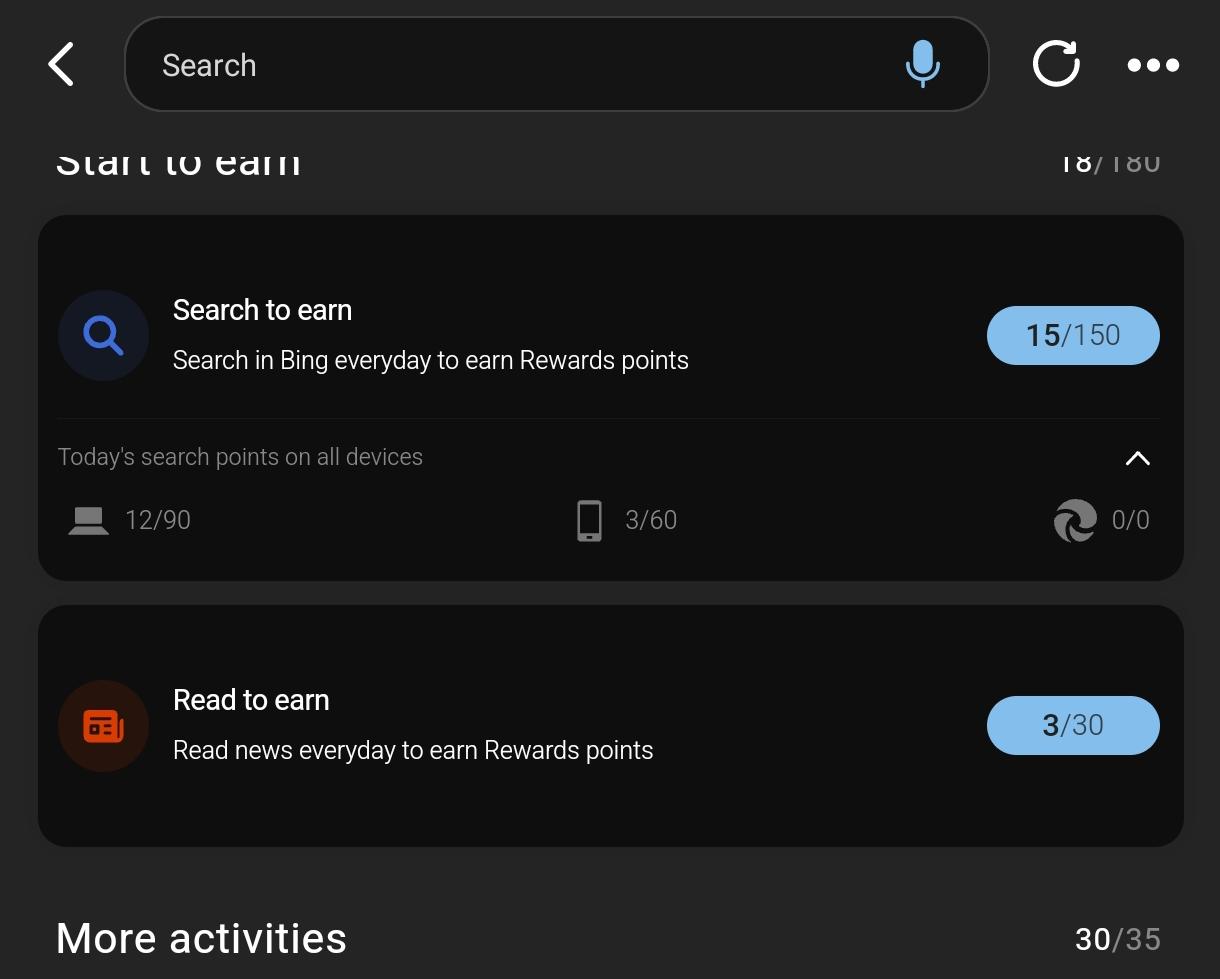The image size is (1220, 979).
Task: Select the Edge browser points icon
Action: point(1074,520)
